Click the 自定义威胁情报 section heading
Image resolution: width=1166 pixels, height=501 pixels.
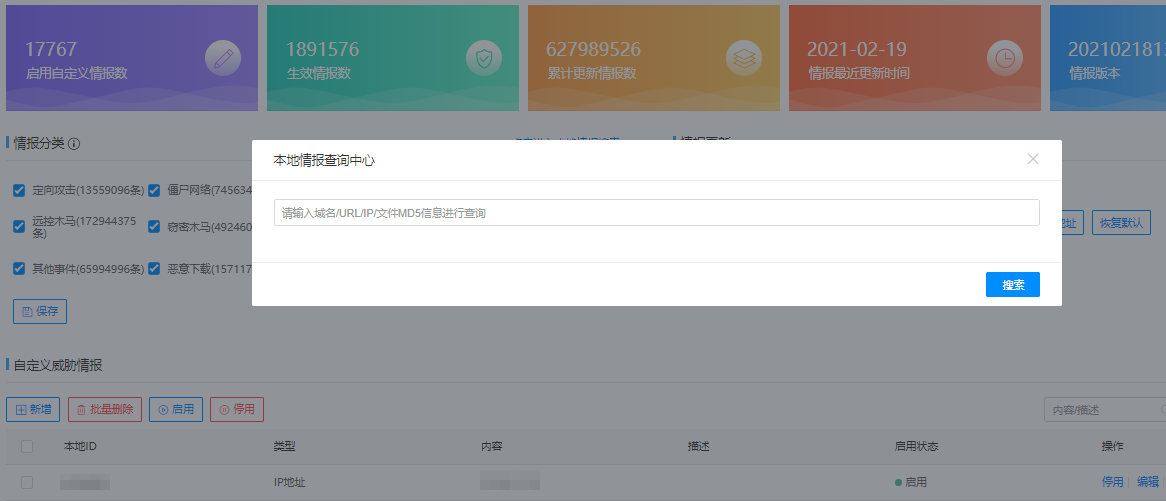[58, 365]
